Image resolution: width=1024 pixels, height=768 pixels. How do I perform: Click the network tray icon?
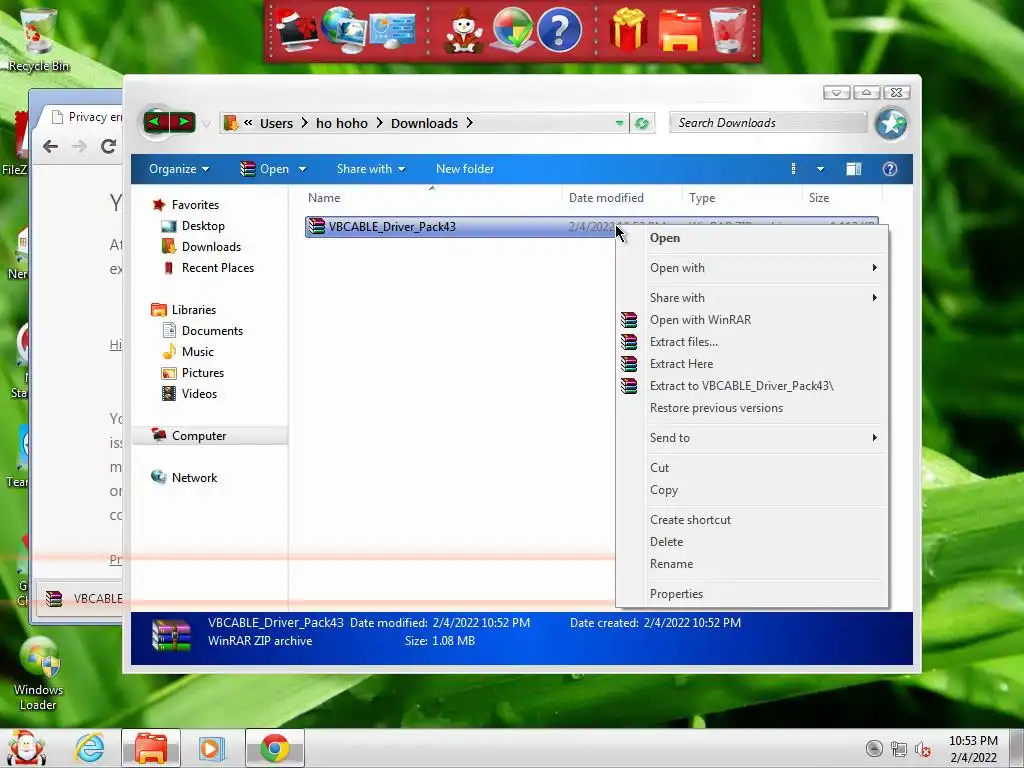[899, 749]
